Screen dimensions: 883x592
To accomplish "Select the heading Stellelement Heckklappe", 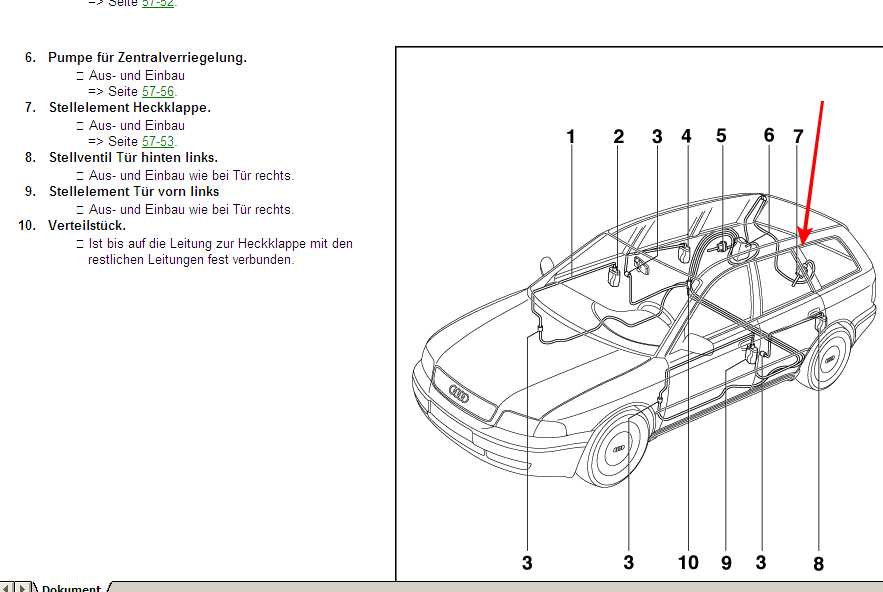I will (x=130, y=107).
